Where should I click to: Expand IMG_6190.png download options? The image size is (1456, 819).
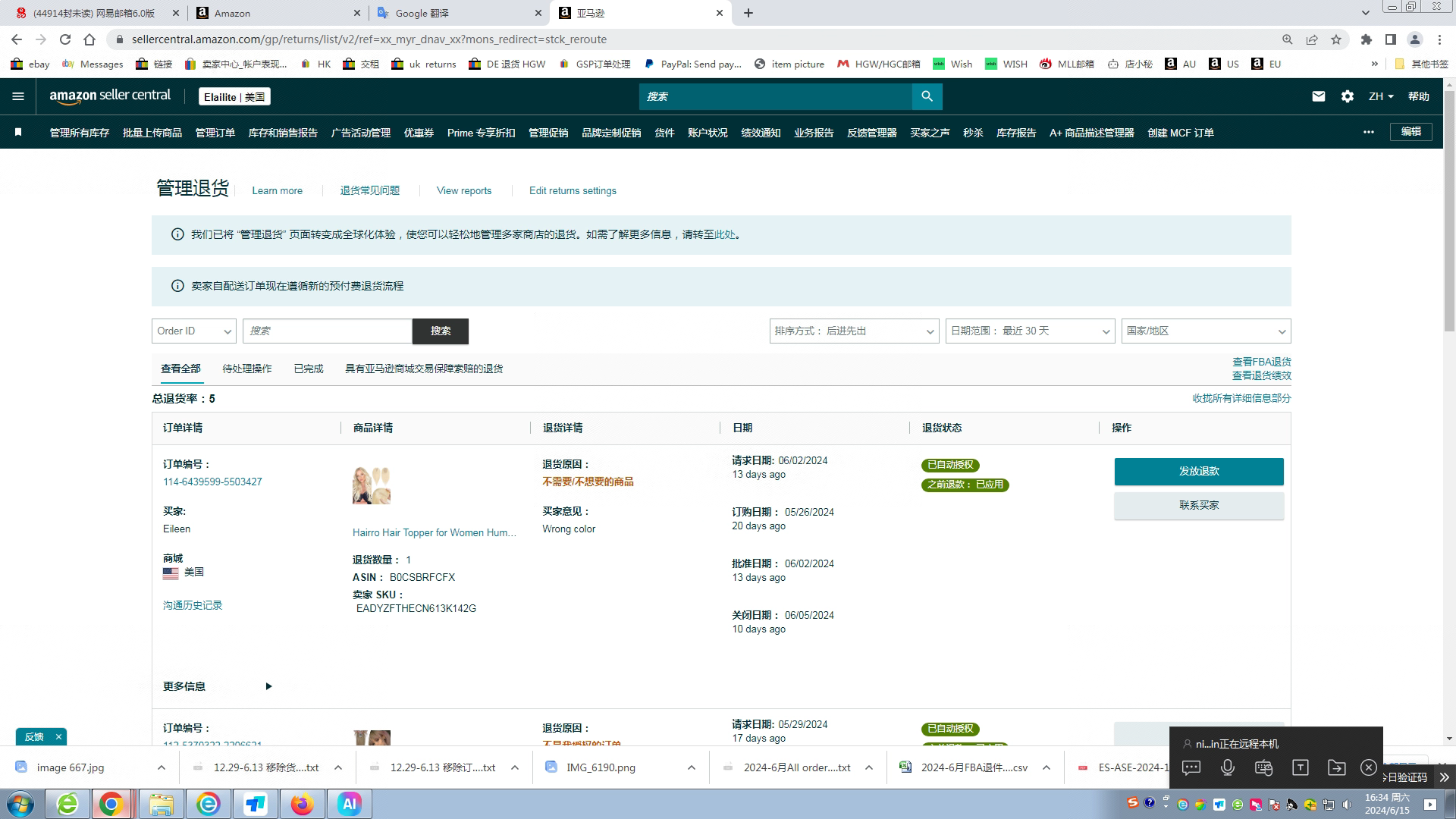point(692,767)
